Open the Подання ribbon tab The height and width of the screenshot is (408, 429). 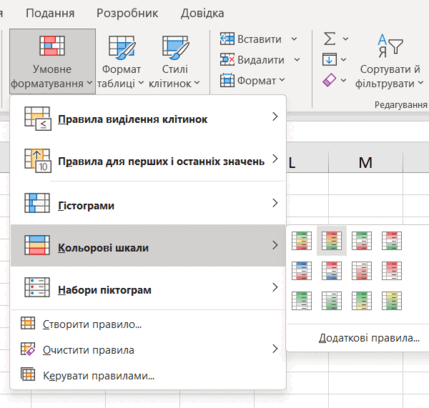[50, 13]
